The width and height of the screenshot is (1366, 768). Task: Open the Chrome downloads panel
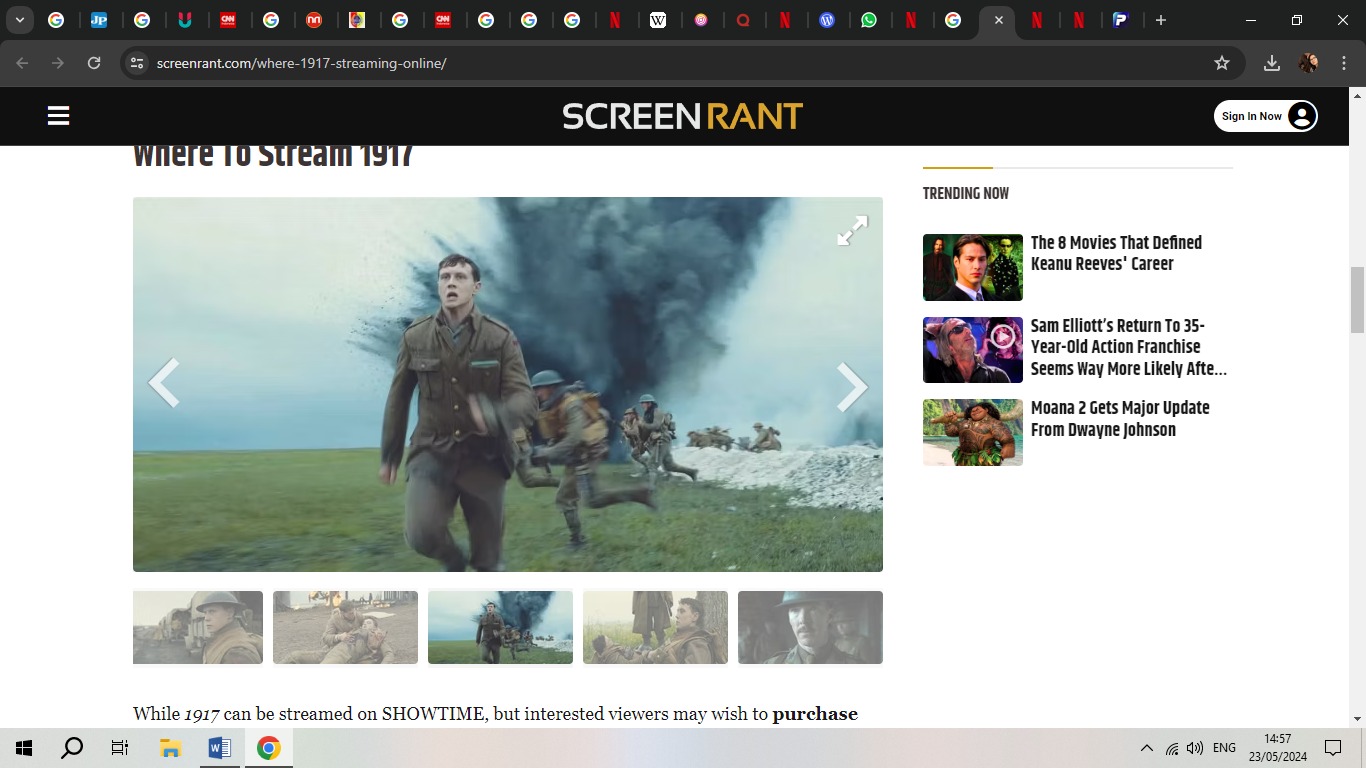coord(1272,63)
